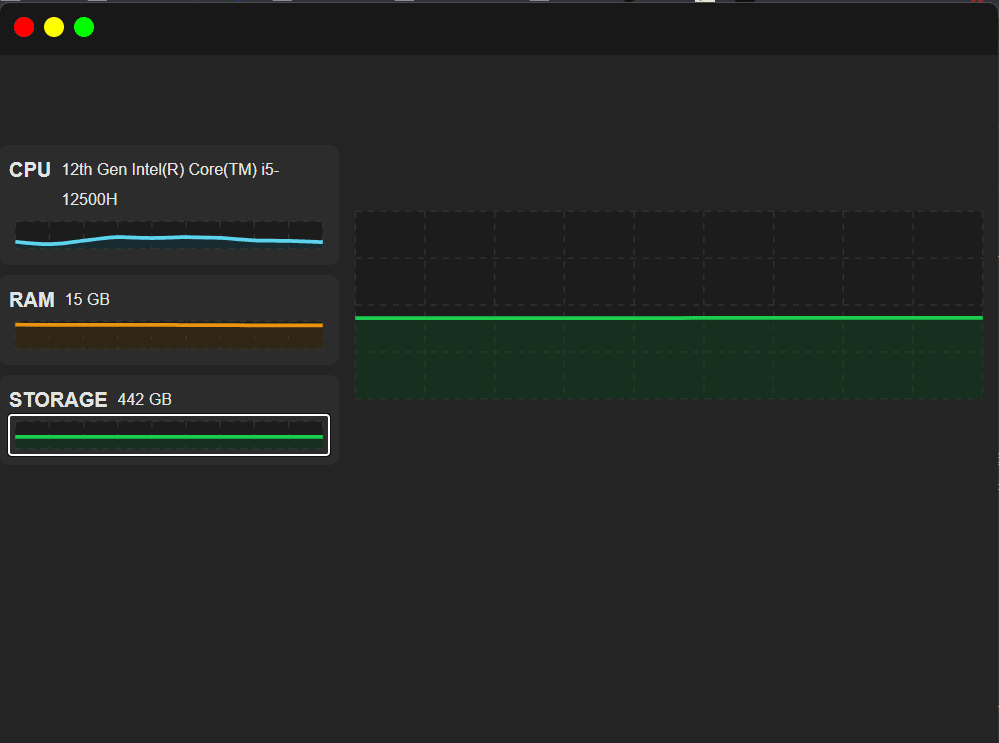Click the '442 GB' storage value
The width and height of the screenshot is (999, 743).
[145, 400]
